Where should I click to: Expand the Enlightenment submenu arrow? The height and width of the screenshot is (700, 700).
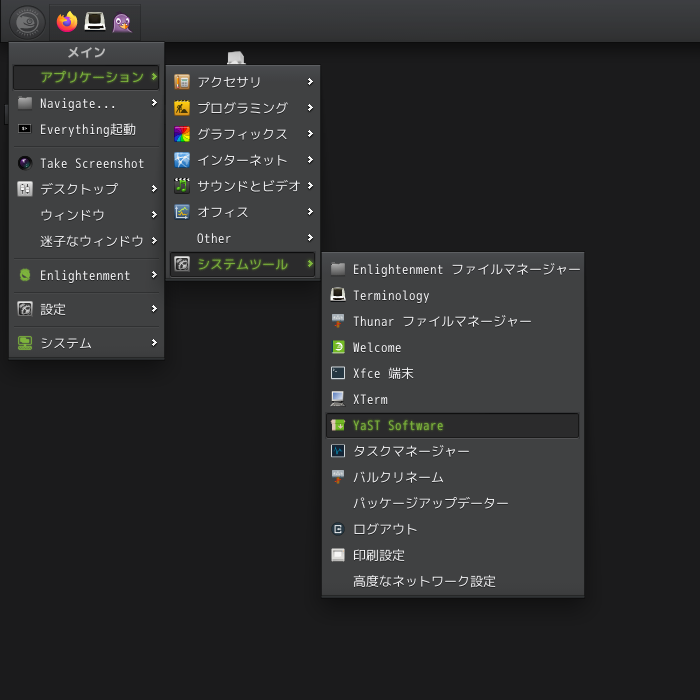point(154,275)
